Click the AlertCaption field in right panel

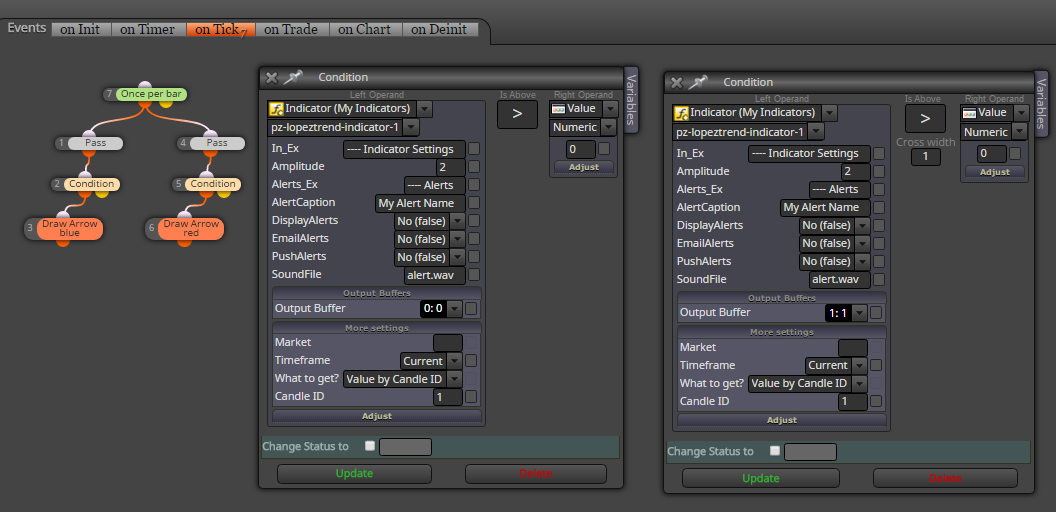coord(825,207)
